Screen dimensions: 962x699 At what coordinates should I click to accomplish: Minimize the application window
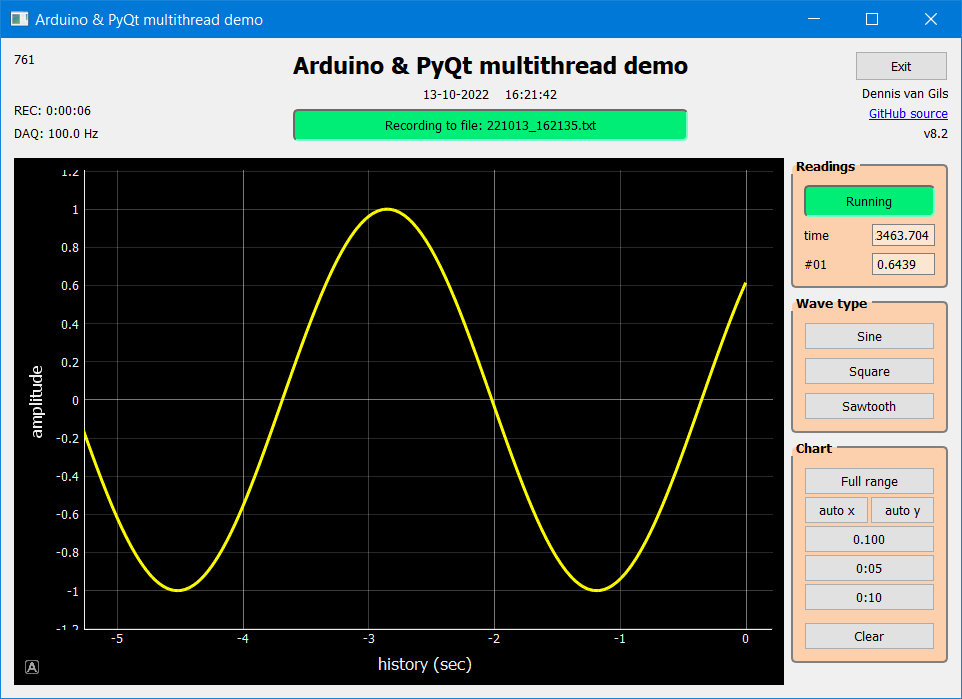point(814,19)
